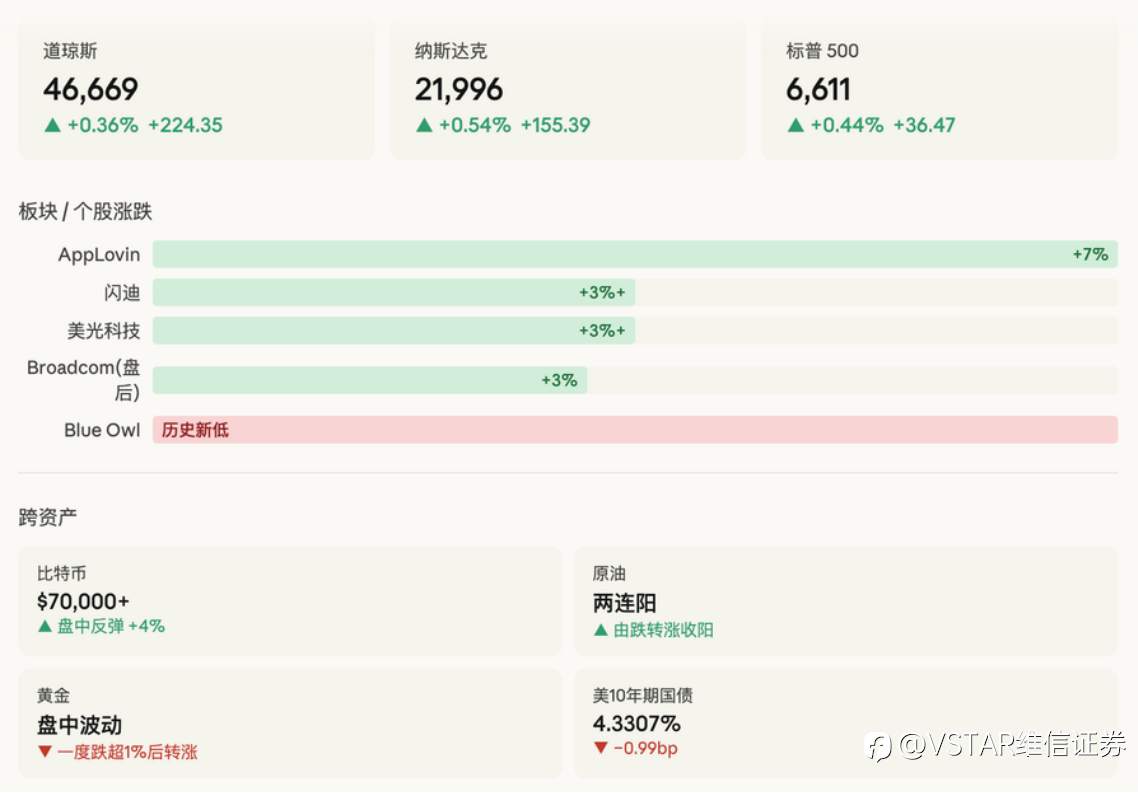The width and height of the screenshot is (1138, 793).
Task: Click the green up-triangle under 纳斯达克
Action: point(424,126)
